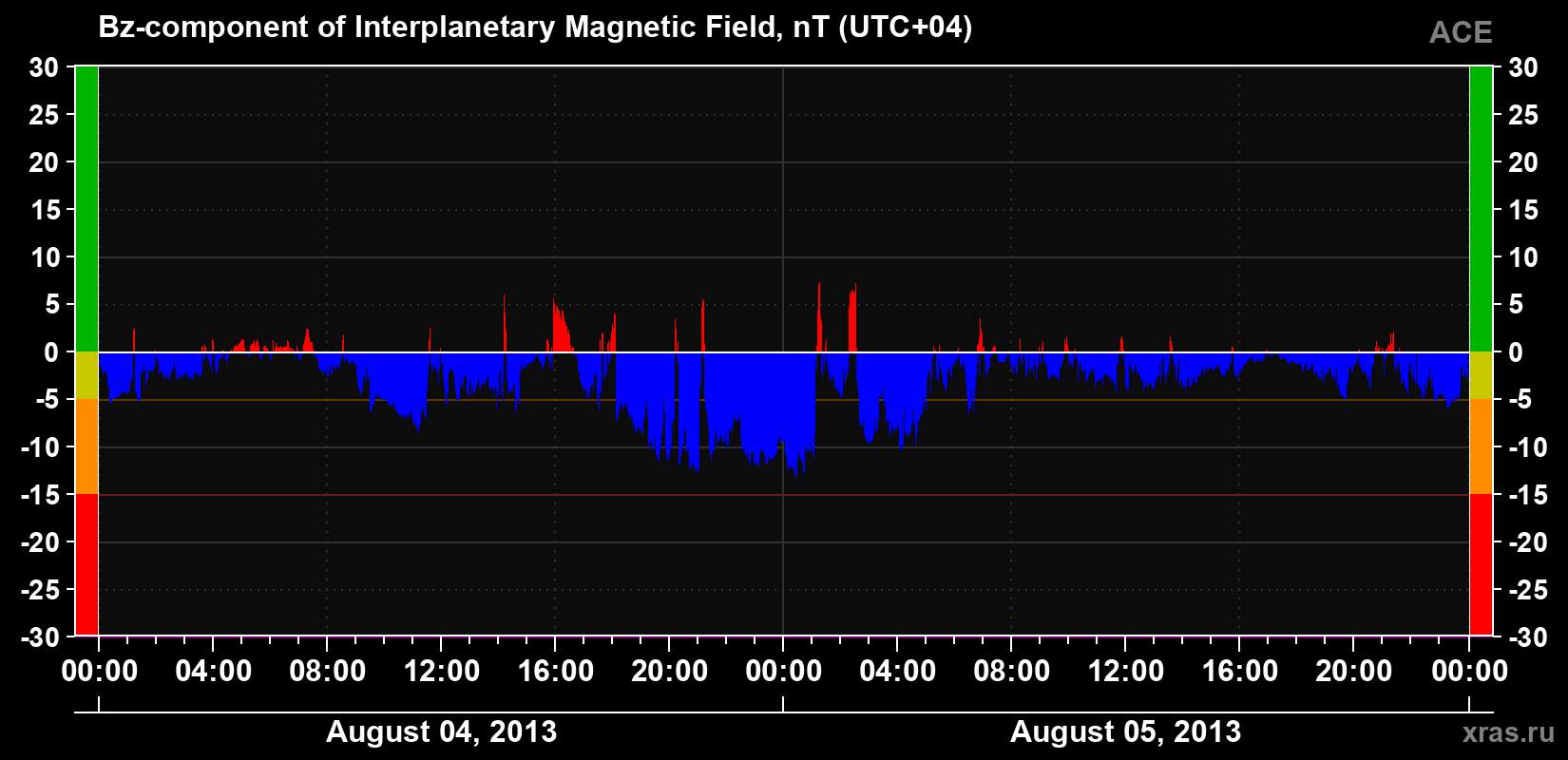This screenshot has height=760, width=1568.
Task: Click the red band beside right axis
Action: 1482,564
